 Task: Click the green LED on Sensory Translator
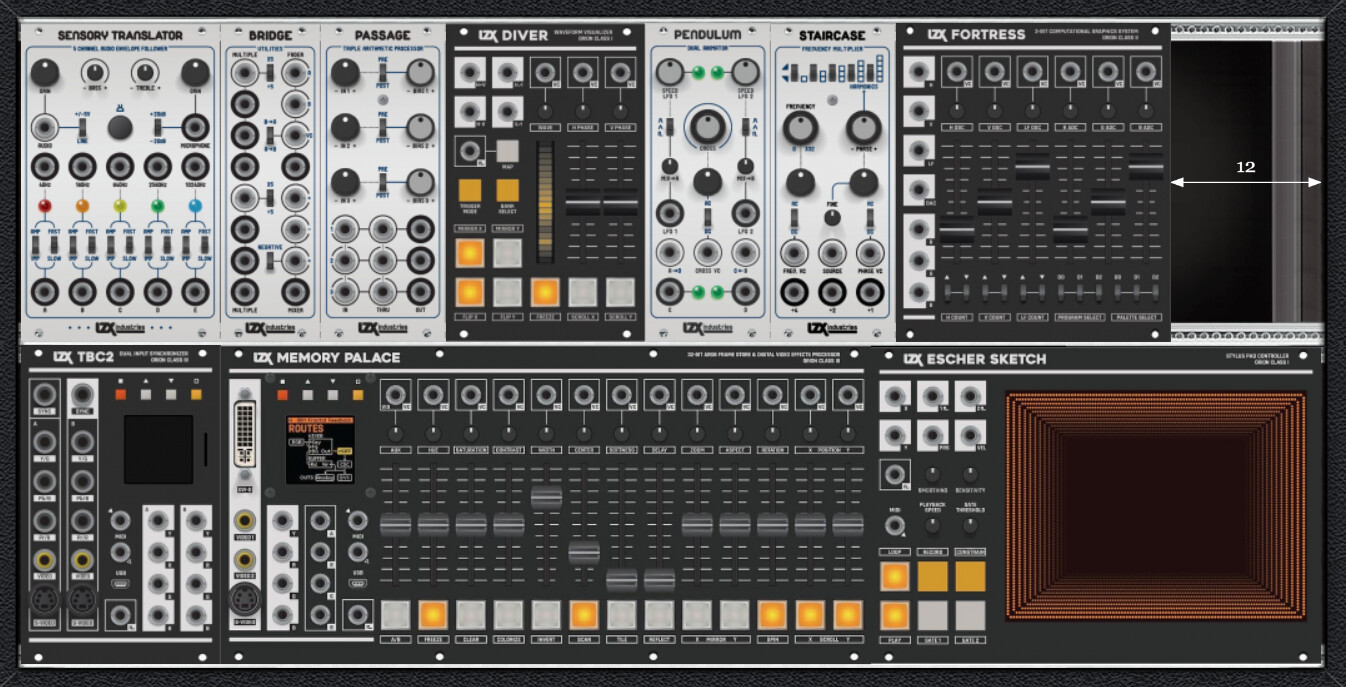coord(158,206)
